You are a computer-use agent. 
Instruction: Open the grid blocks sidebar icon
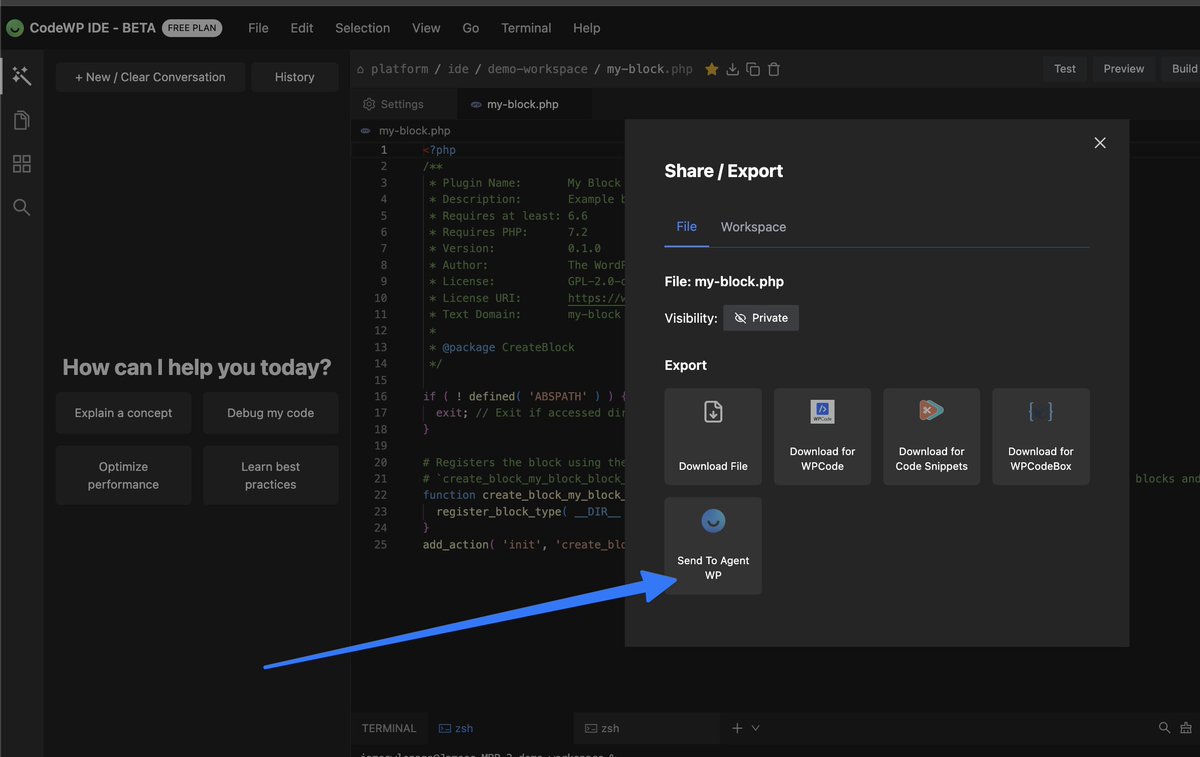[x=22, y=164]
